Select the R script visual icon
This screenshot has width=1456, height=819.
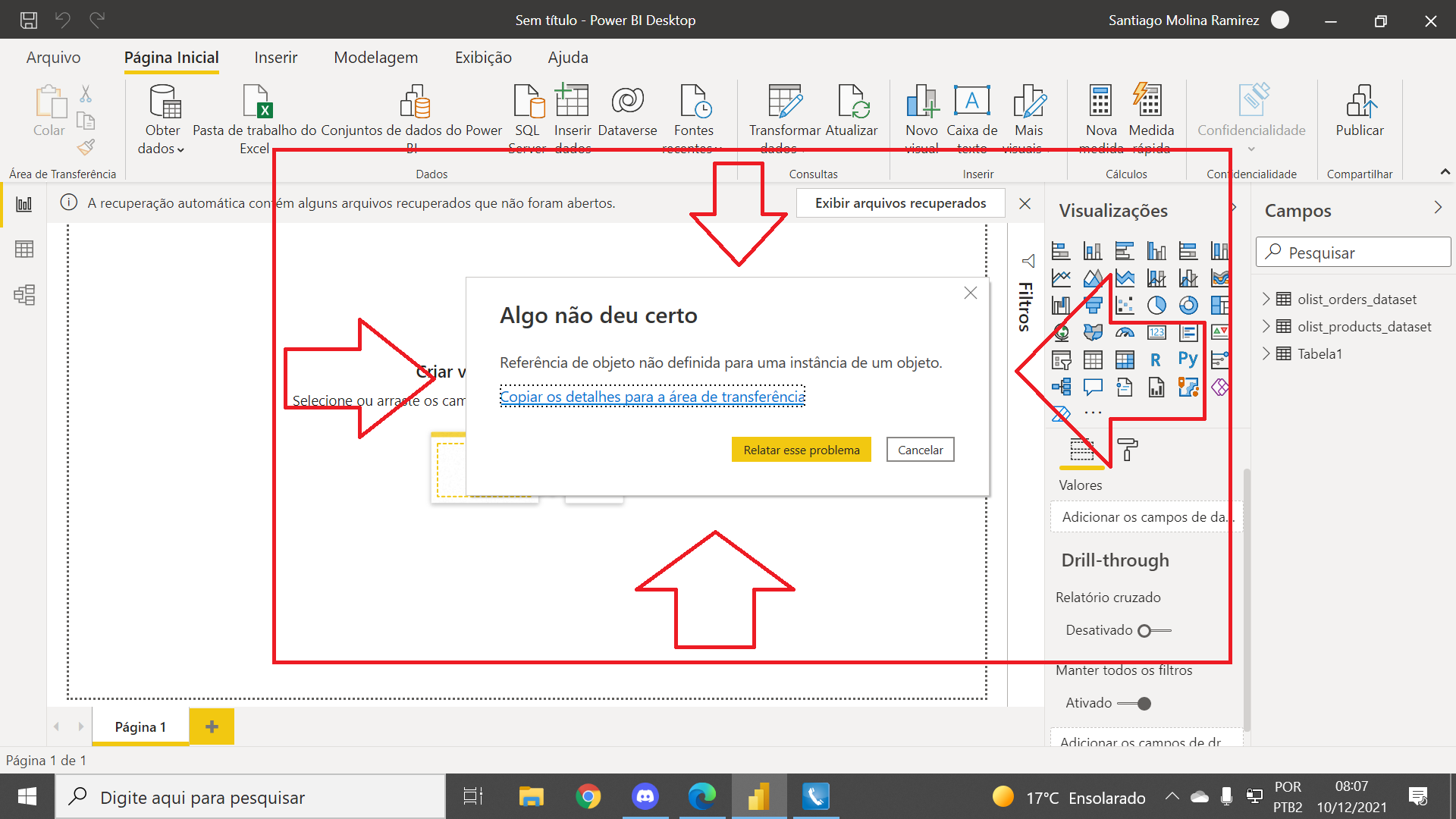tap(1154, 358)
